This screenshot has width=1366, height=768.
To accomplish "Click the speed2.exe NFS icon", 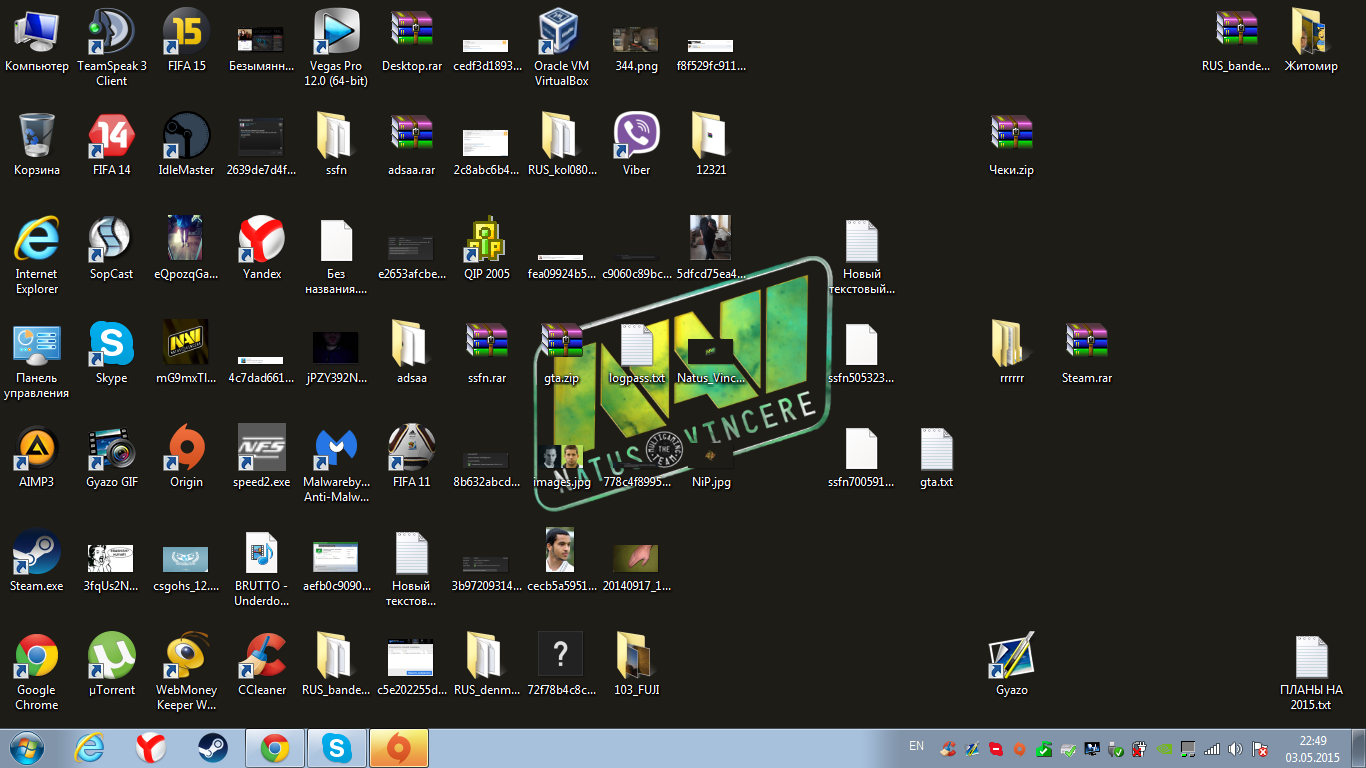I will point(262,456).
